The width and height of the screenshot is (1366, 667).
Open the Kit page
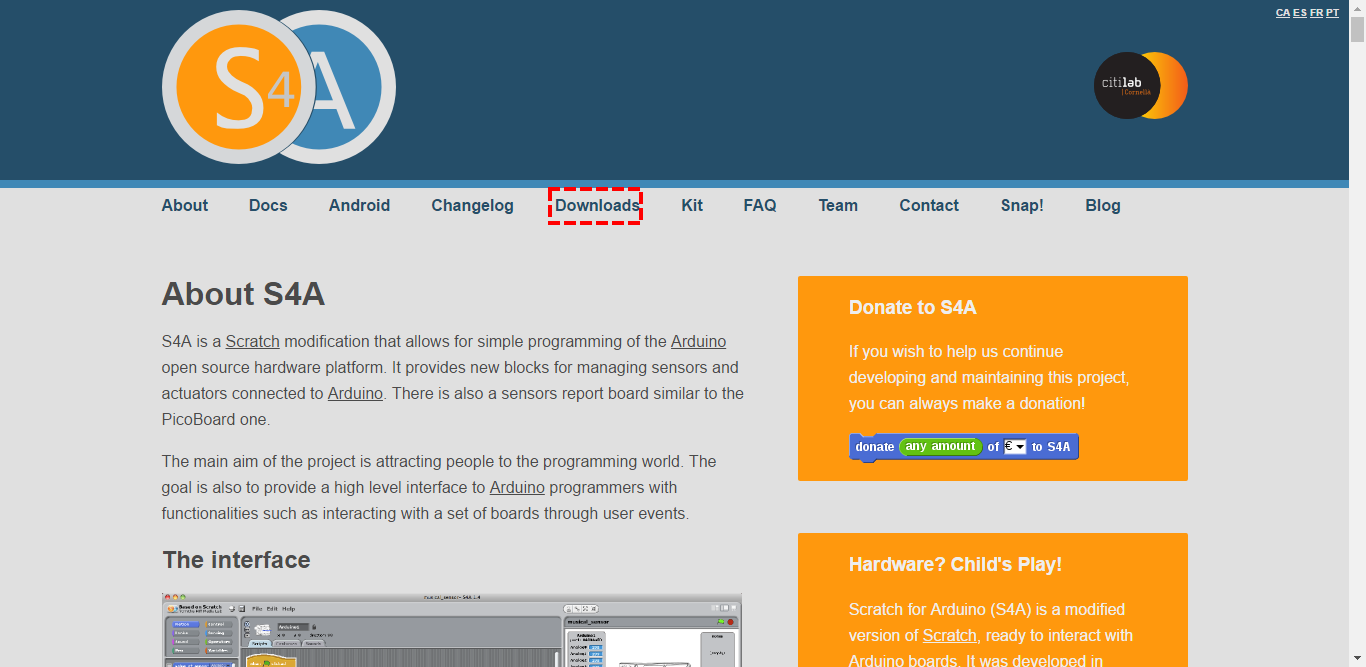coord(692,205)
